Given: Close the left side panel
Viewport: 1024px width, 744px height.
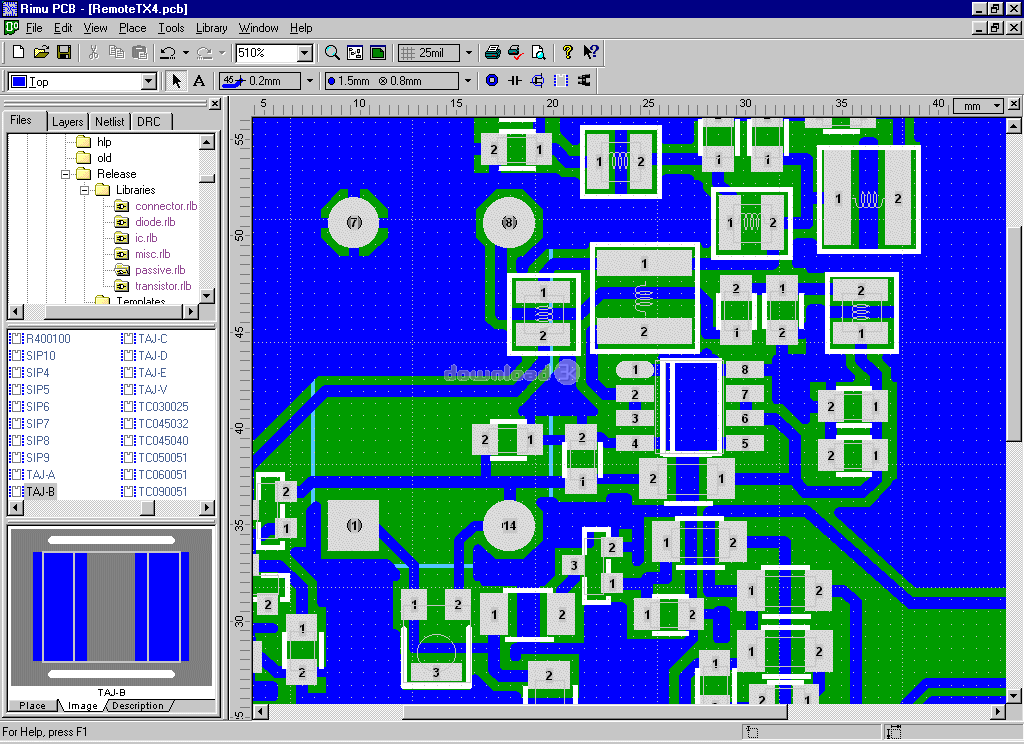Looking at the screenshot, I should 215,103.
